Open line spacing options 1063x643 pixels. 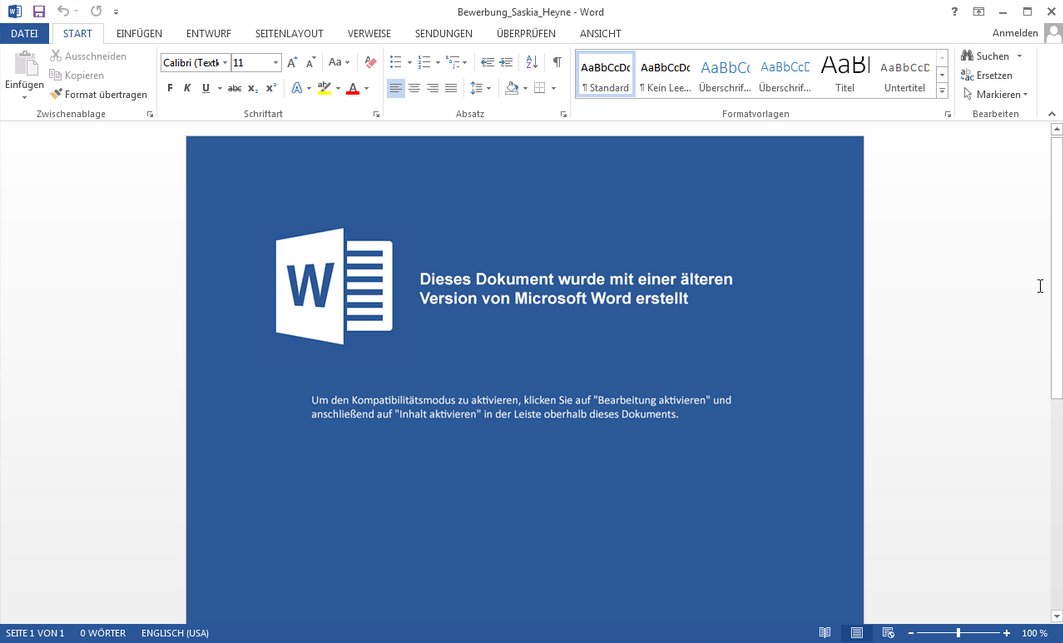(479, 88)
